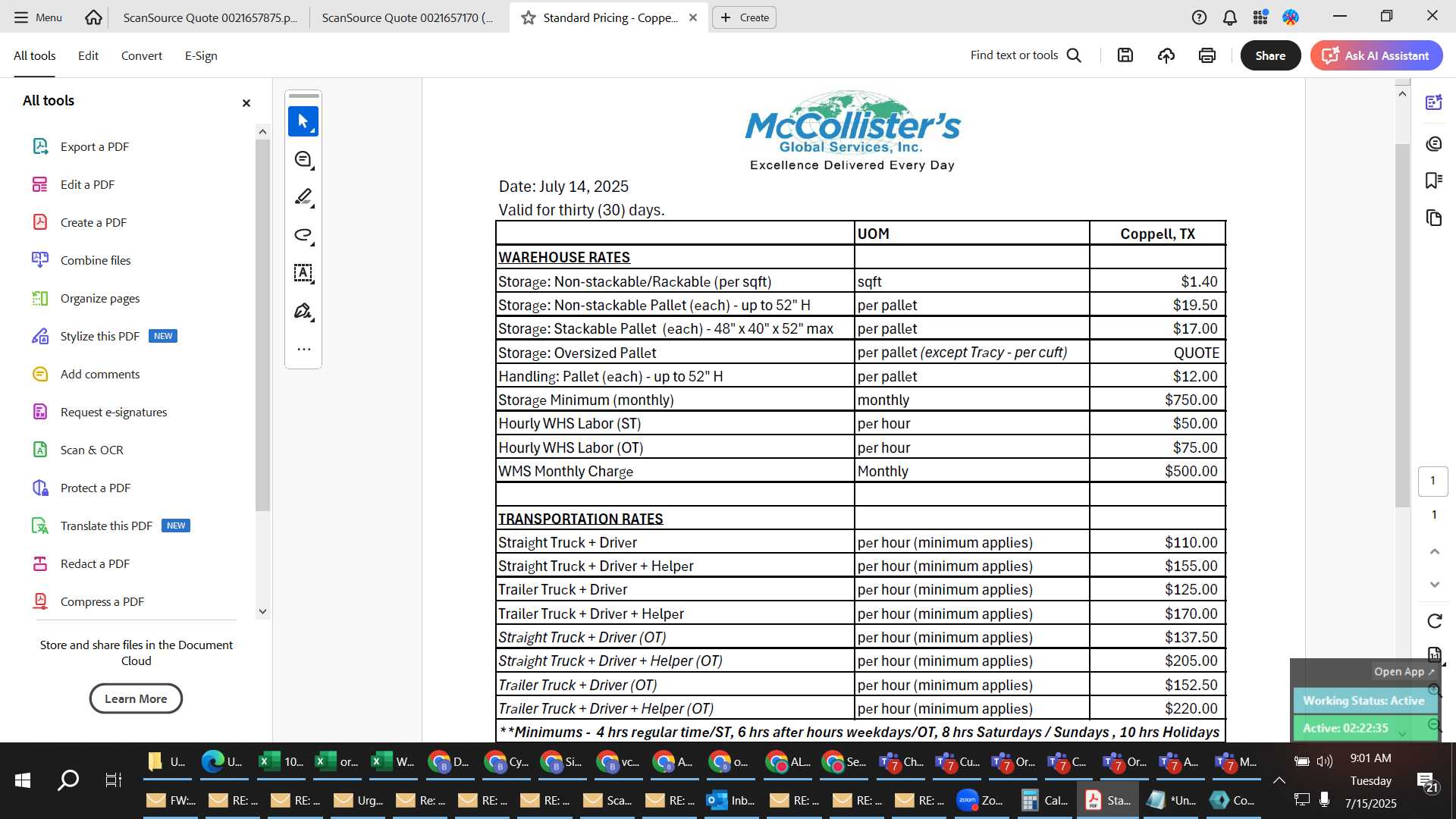
Task: Open help question mark icon
Action: point(1199,17)
